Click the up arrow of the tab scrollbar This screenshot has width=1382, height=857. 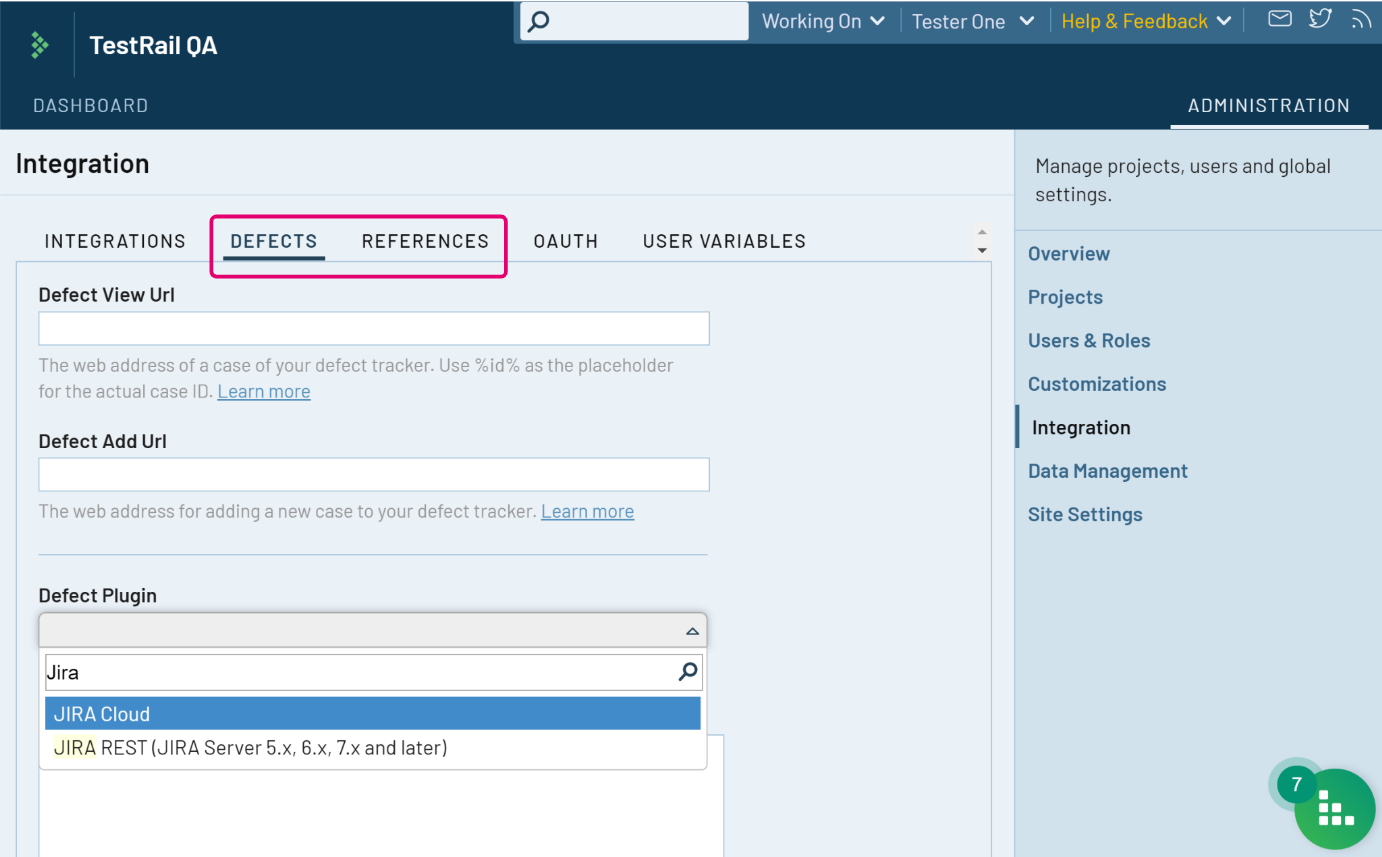click(x=982, y=231)
